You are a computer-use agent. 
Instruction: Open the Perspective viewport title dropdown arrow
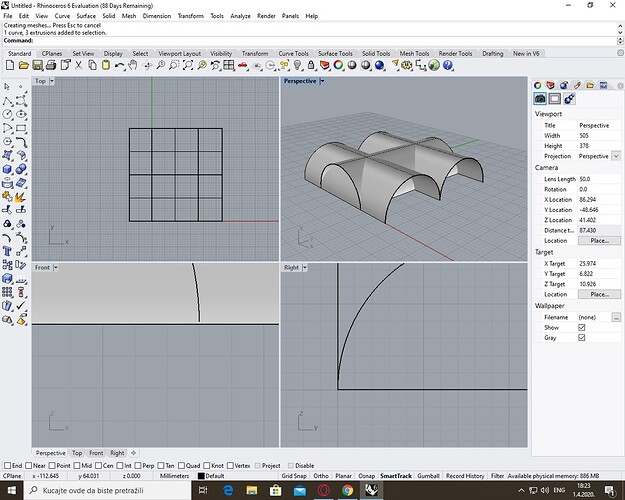(322, 81)
